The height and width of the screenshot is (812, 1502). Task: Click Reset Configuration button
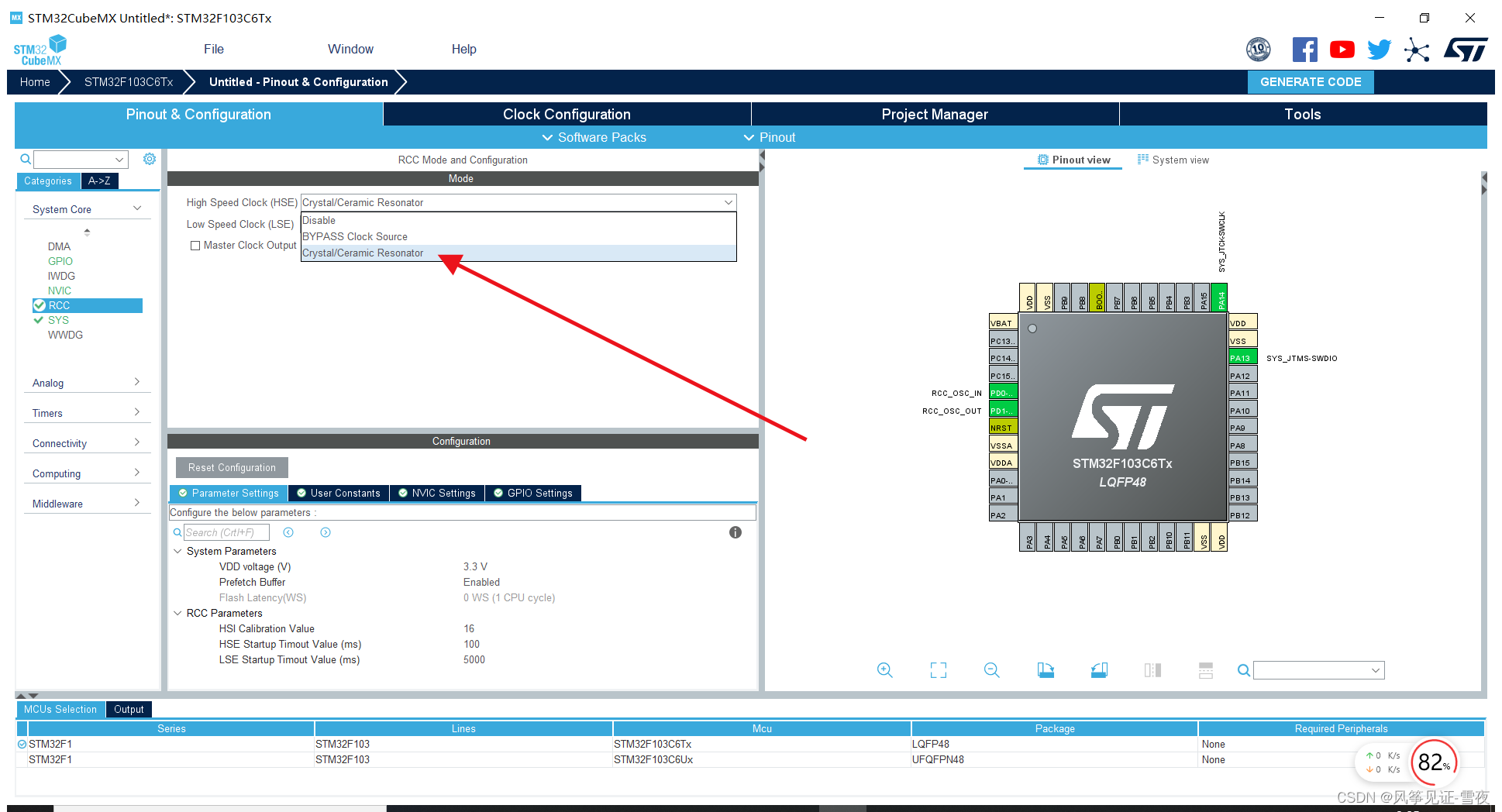coord(232,467)
